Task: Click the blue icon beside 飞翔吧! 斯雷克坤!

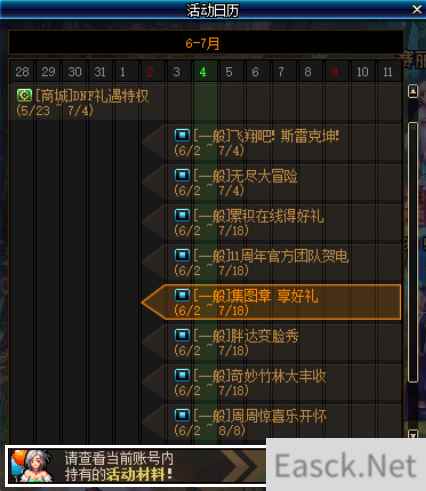Action: tap(182, 135)
